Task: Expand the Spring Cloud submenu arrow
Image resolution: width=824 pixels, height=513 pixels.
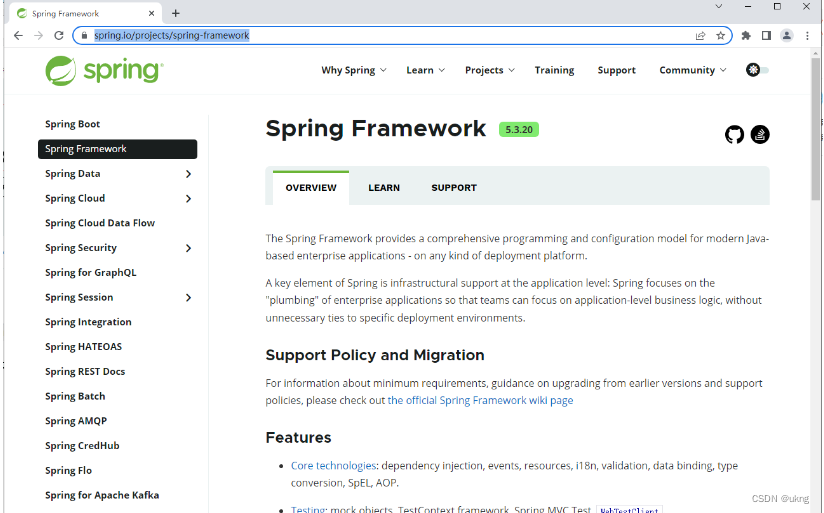Action: pos(188,199)
